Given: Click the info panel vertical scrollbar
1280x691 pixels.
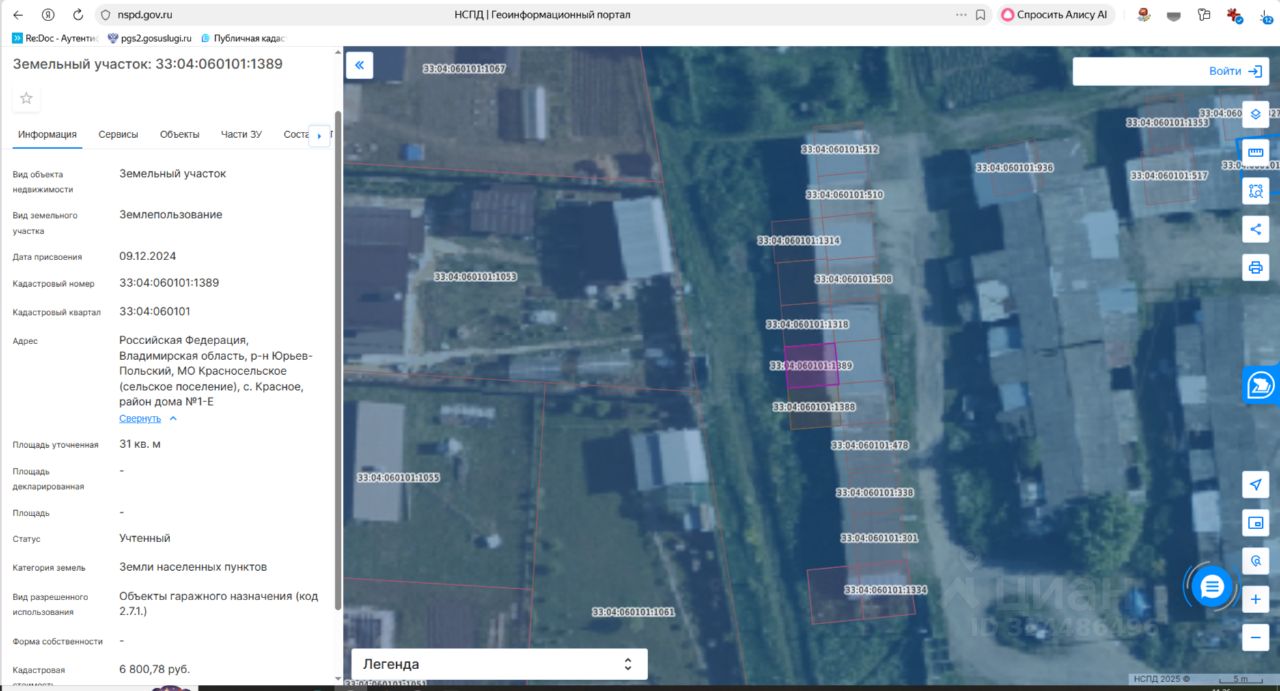Looking at the screenshot, I should 337,360.
